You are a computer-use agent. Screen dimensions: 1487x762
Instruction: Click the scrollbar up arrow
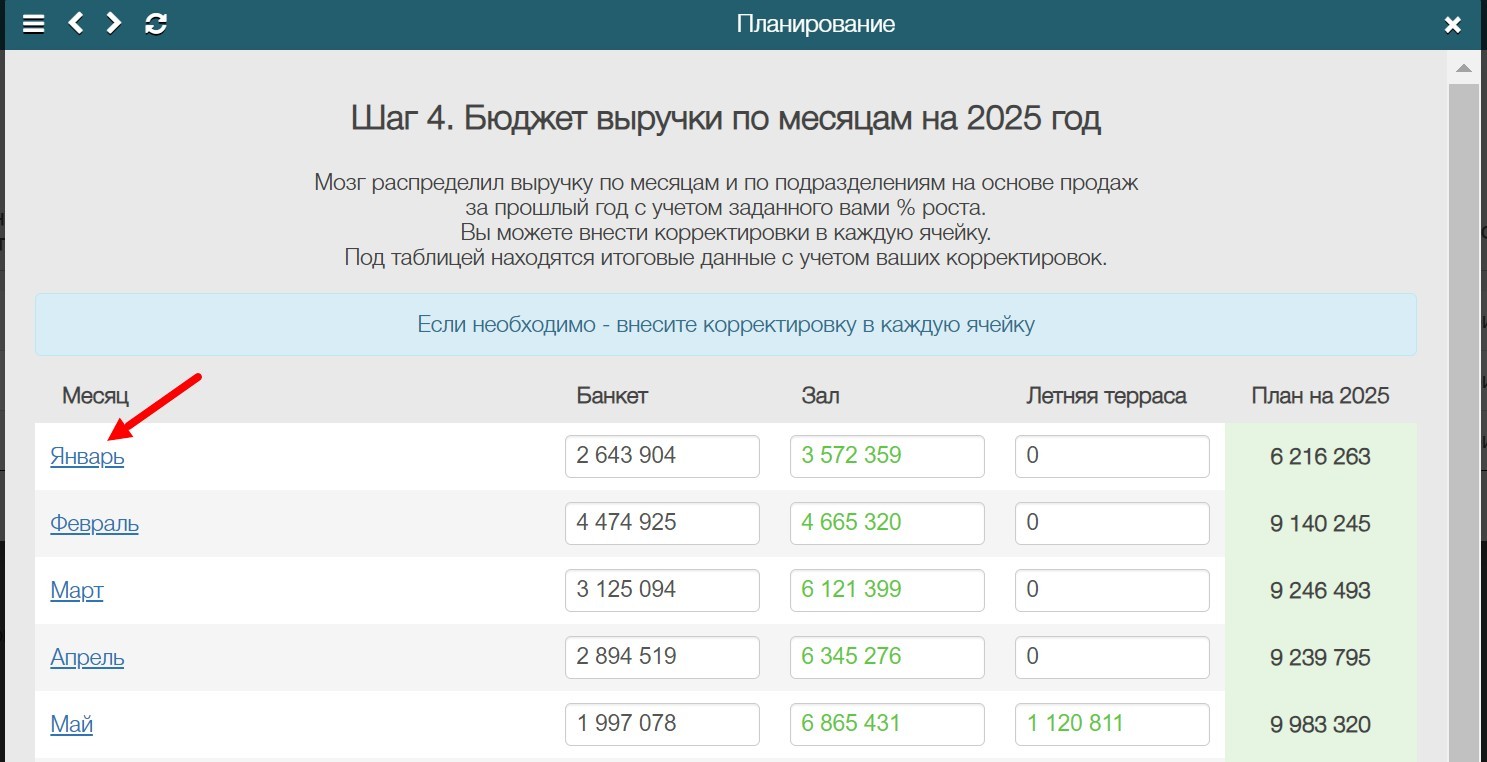pos(1463,69)
